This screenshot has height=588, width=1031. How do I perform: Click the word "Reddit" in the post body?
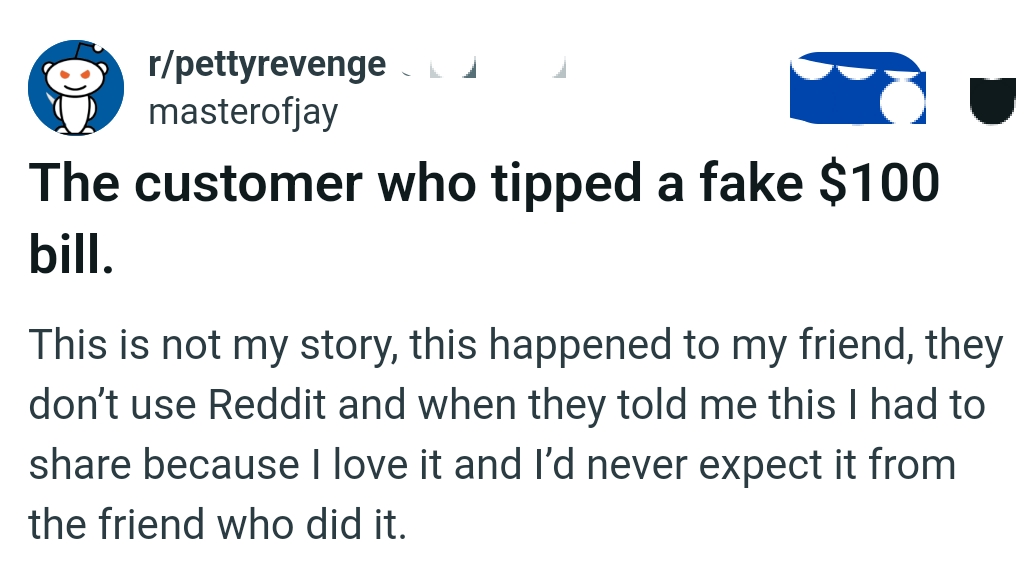click(267, 405)
